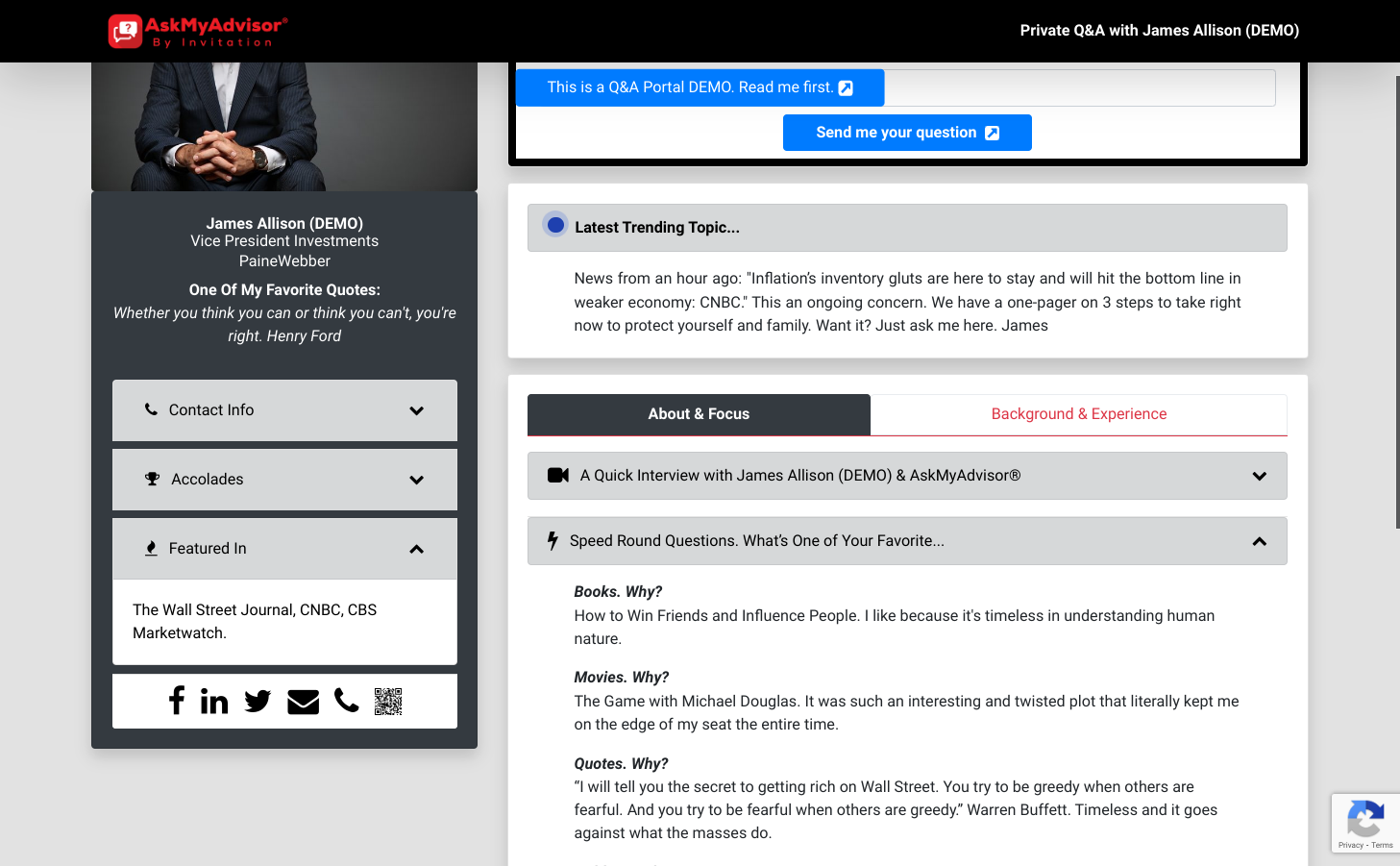Click the AskMyAdvisor logo
The image size is (1400, 866).
(198, 31)
